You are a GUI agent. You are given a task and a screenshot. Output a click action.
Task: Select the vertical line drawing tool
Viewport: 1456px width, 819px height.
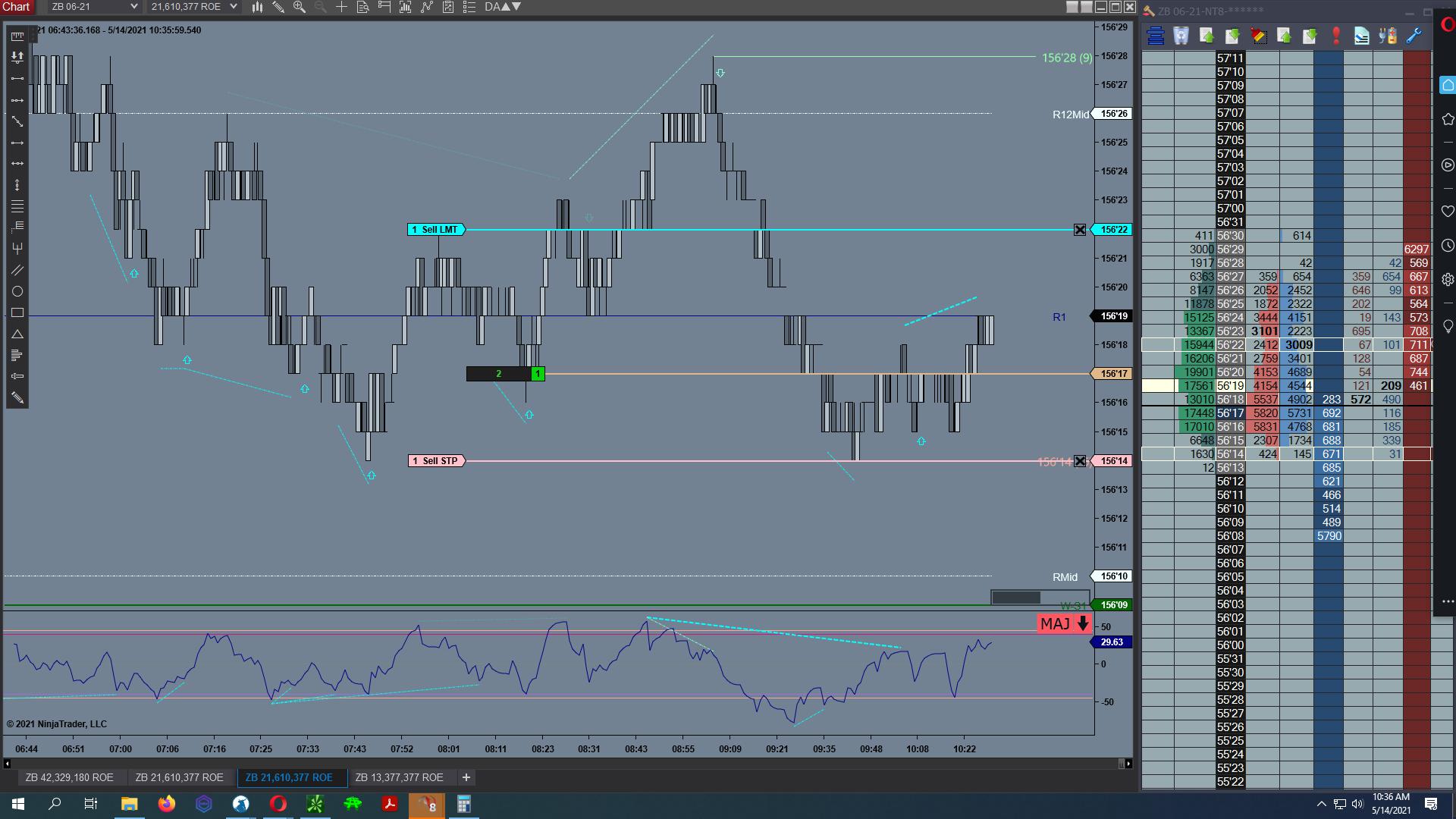17,185
